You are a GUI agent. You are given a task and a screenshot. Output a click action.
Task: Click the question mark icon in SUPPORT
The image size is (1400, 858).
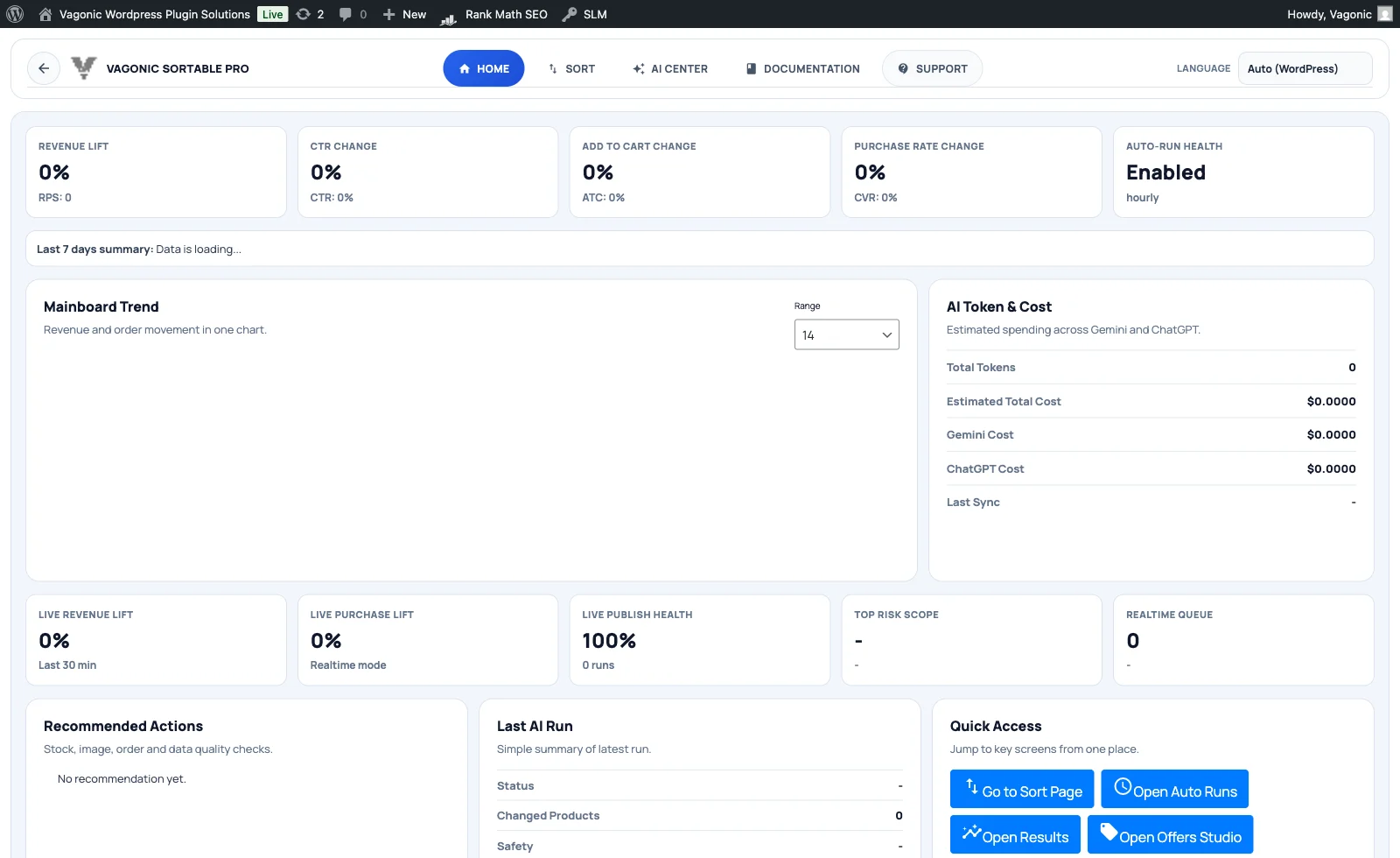point(903,68)
